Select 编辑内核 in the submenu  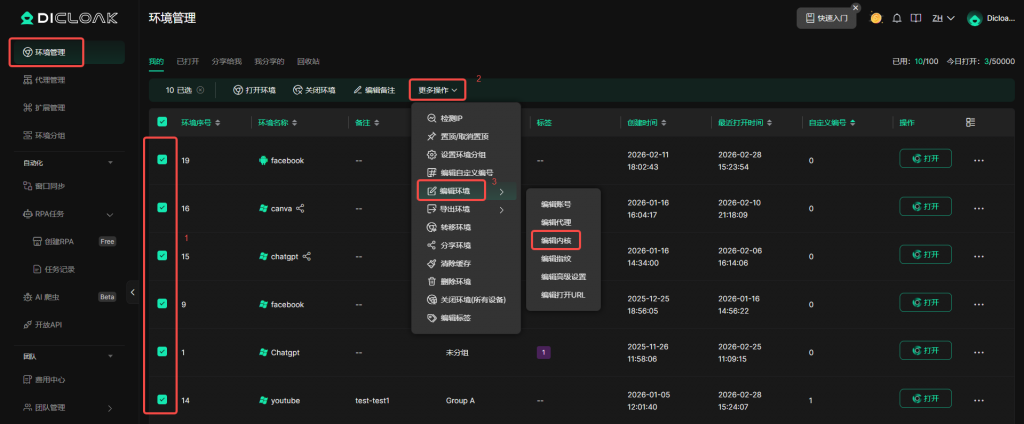point(555,240)
